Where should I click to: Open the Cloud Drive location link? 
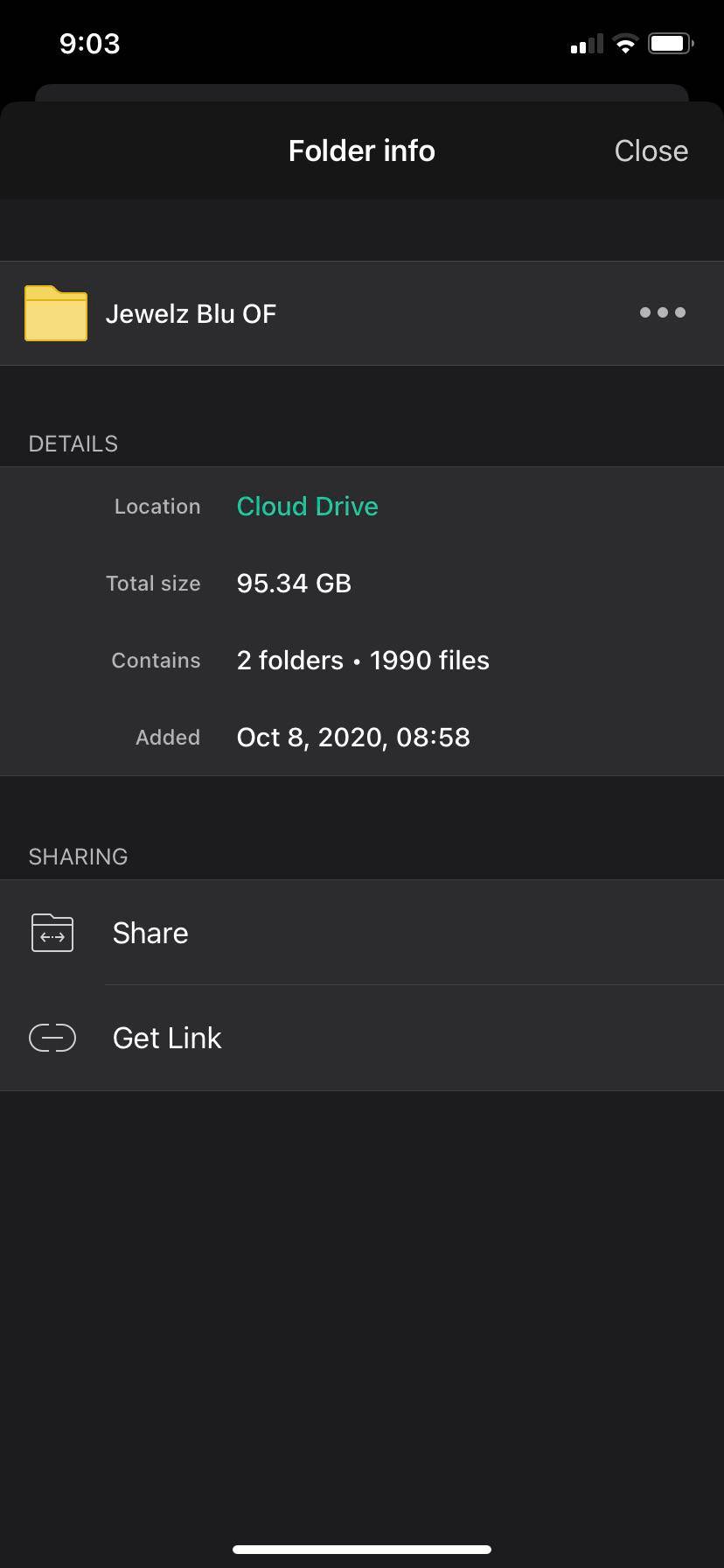click(x=307, y=507)
